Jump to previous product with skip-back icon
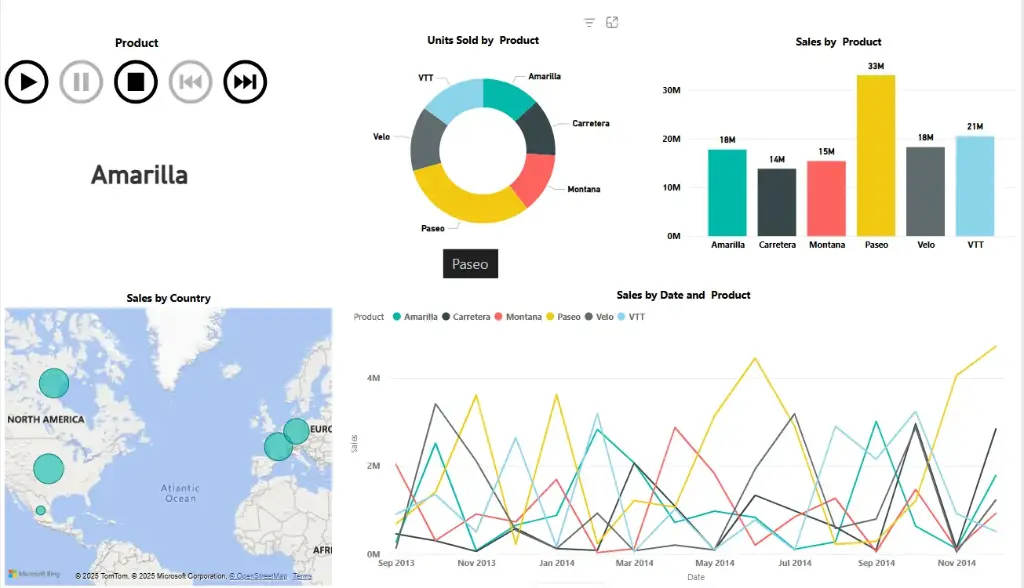Image resolution: width=1024 pixels, height=588 pixels. click(190, 82)
